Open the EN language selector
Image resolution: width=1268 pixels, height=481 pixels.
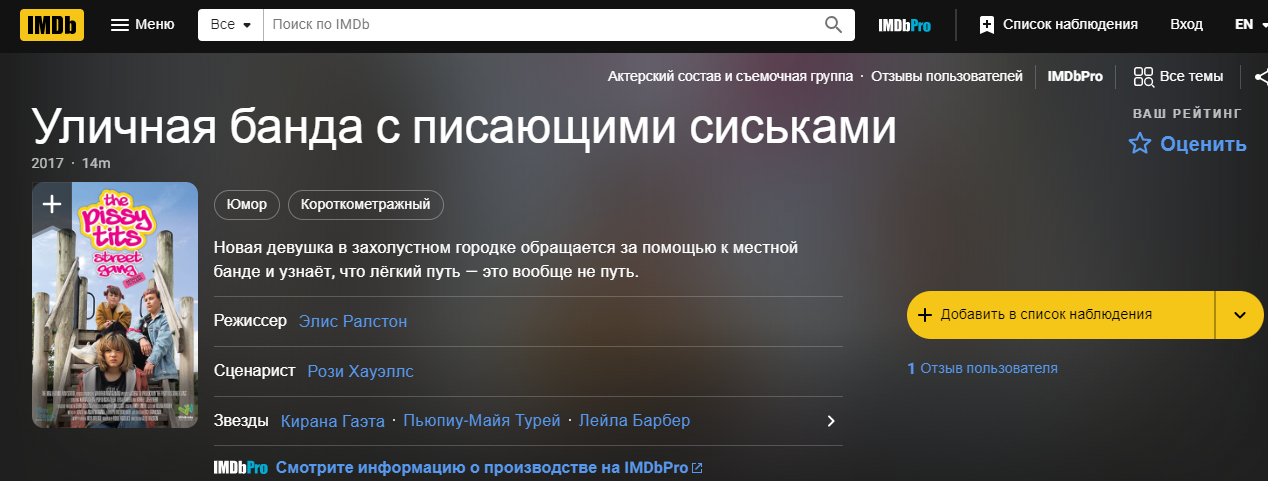coord(1251,24)
